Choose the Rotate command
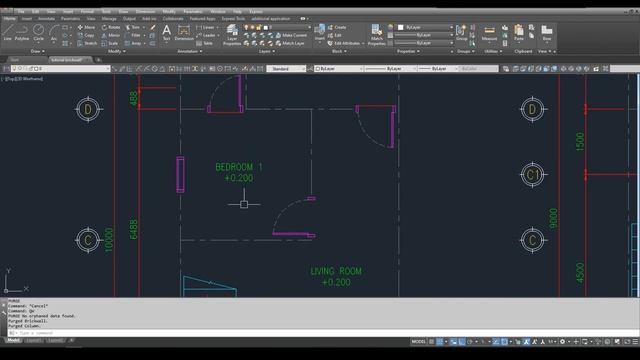 click(111, 27)
